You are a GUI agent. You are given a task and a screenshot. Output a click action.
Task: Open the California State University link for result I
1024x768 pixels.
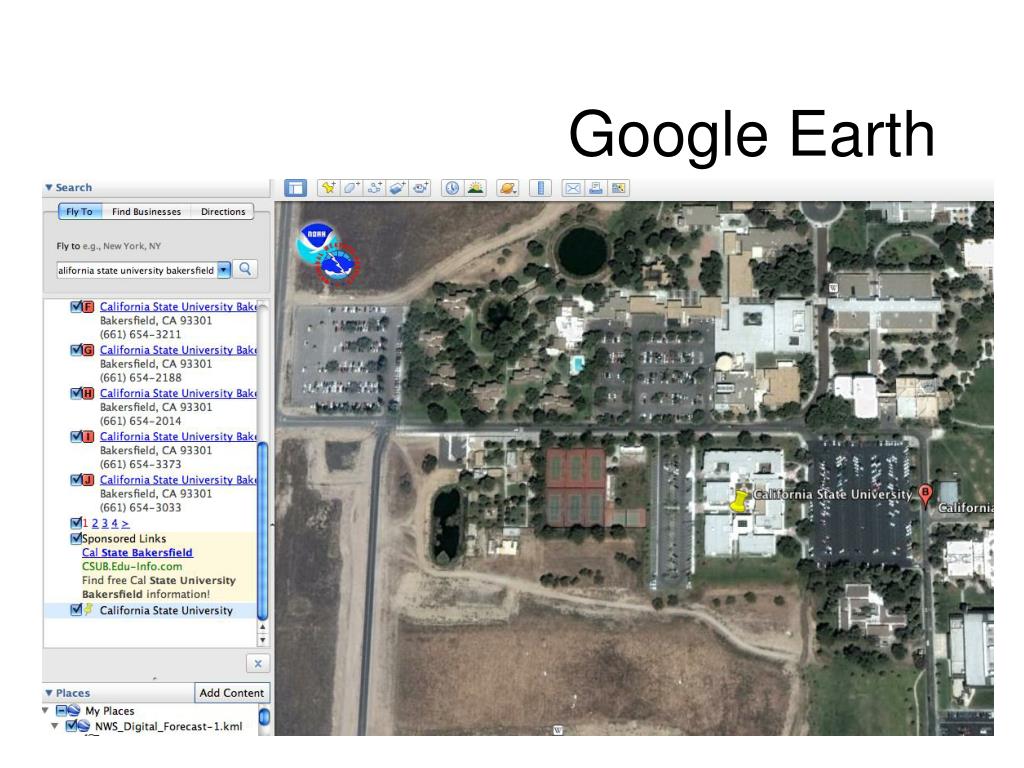178,436
